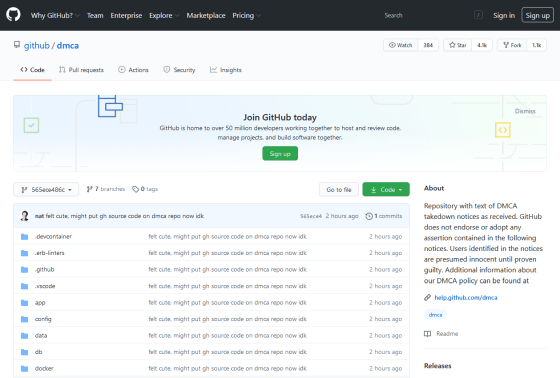The height and width of the screenshot is (378, 560).
Task: Click the Sign up button in header
Action: coord(538,15)
